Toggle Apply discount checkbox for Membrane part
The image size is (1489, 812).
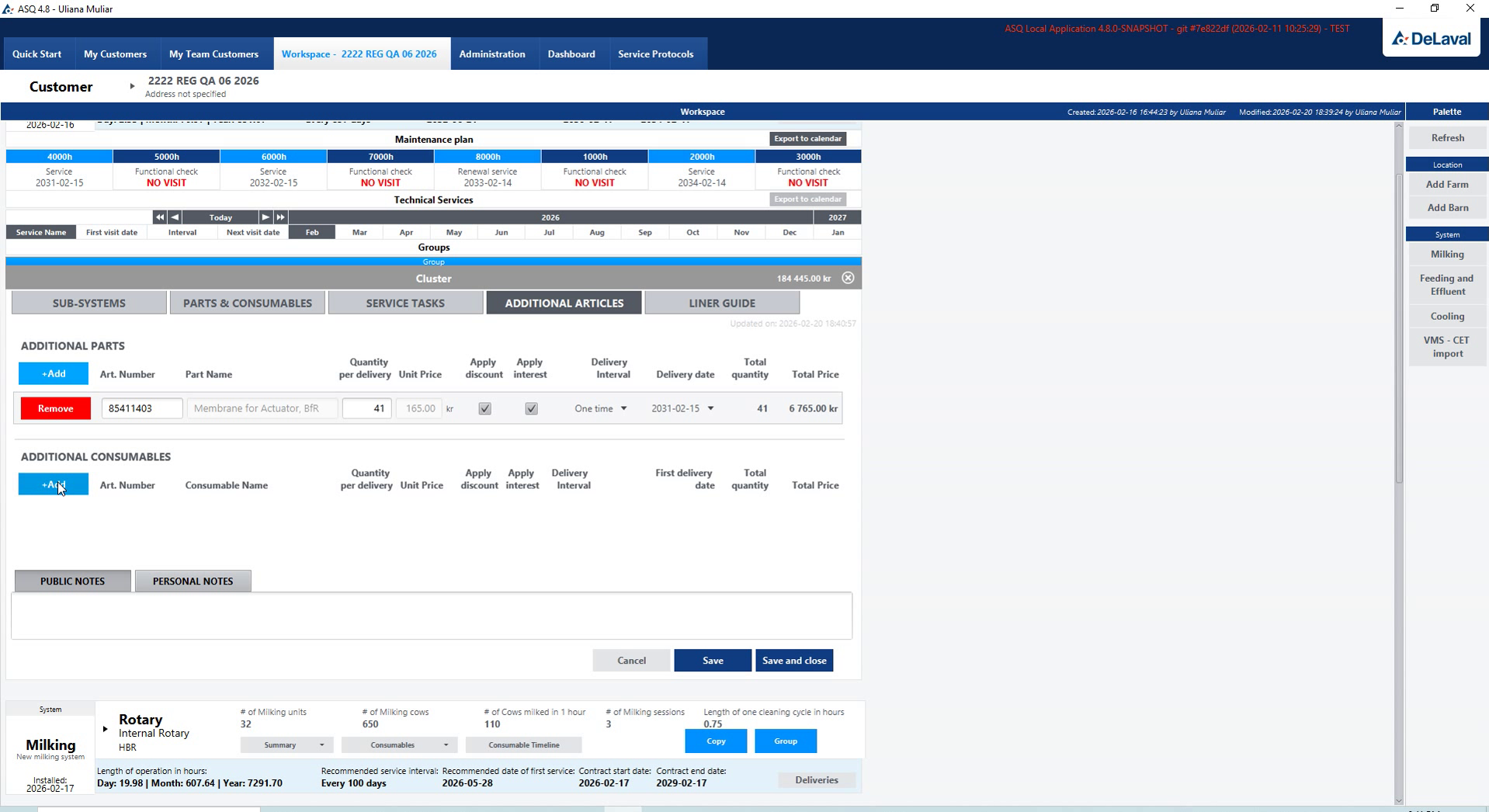[484, 408]
